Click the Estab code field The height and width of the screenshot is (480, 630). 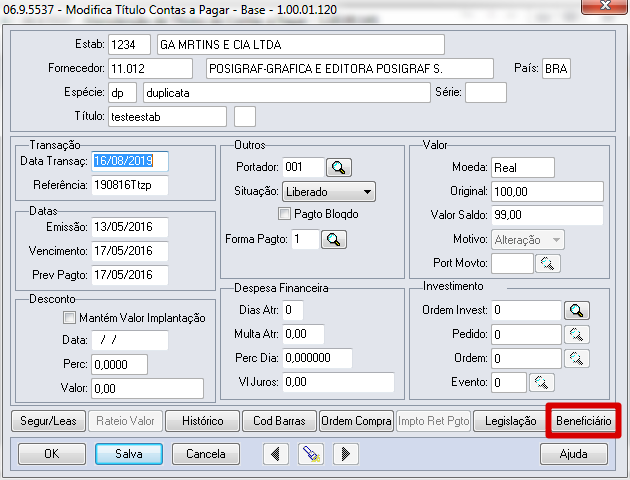click(129, 44)
